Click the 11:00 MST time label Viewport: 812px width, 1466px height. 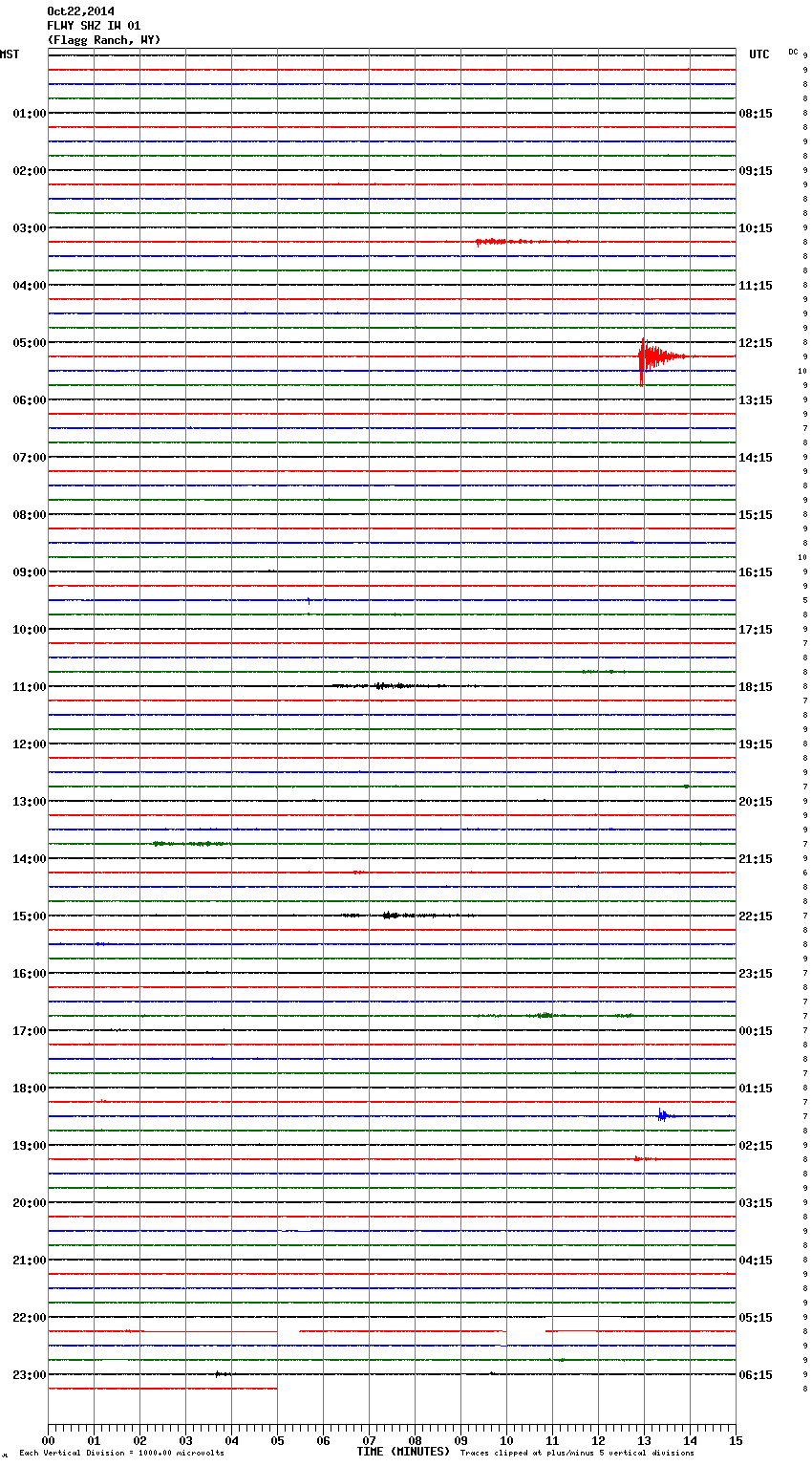(30, 687)
